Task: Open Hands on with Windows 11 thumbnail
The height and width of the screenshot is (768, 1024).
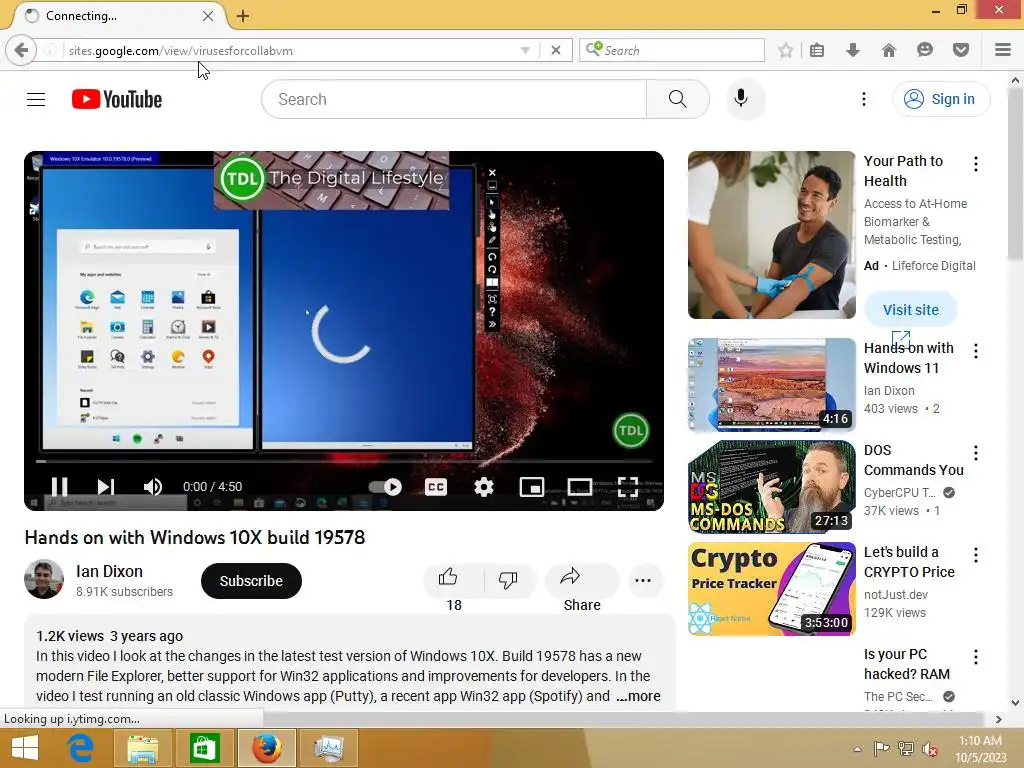Action: tap(771, 385)
